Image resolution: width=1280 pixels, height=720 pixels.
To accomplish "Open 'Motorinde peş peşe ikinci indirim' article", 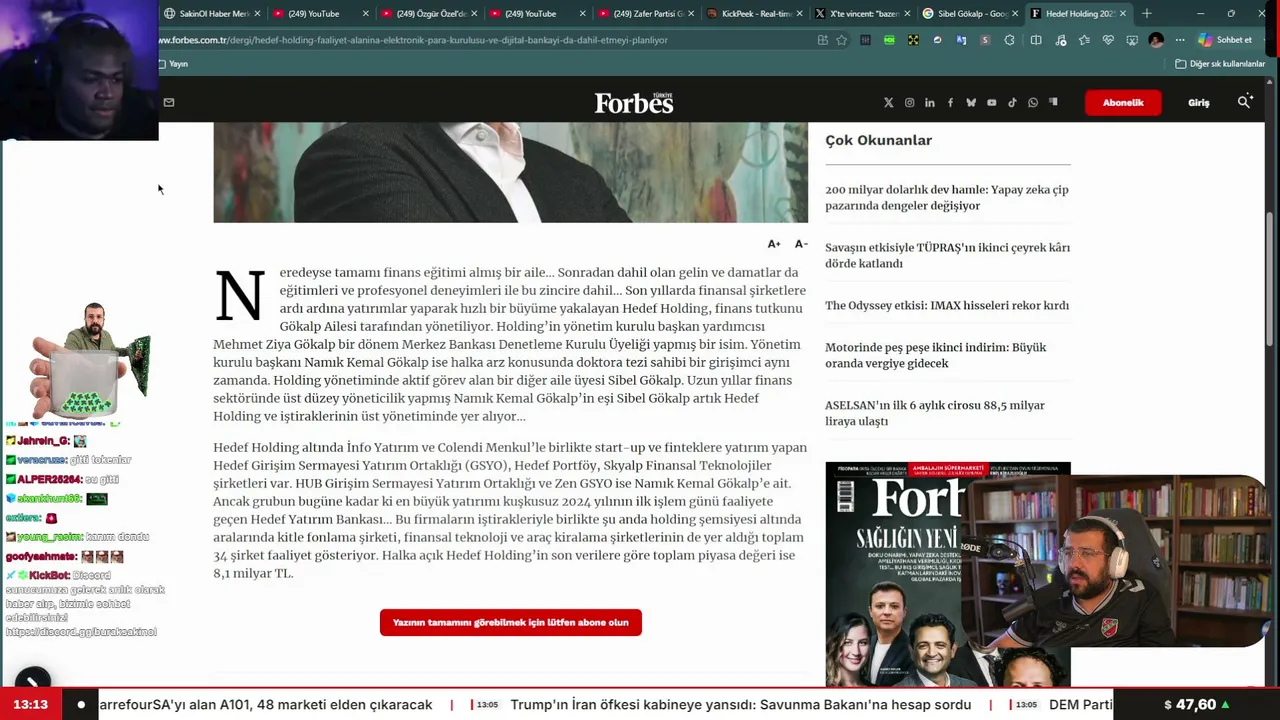I will coord(935,356).
